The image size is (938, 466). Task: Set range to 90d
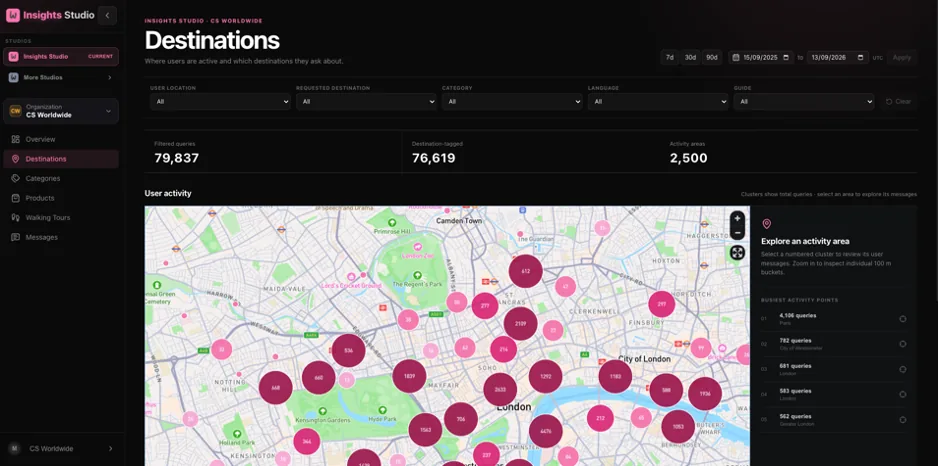[712, 57]
